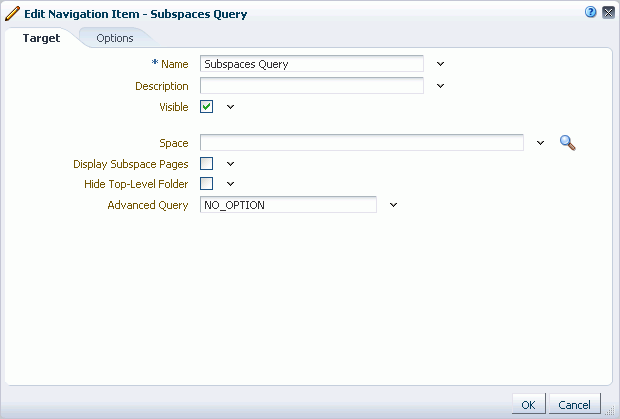The height and width of the screenshot is (419, 620).
Task: Open the Description field dropdown arrow
Action: (x=440, y=86)
